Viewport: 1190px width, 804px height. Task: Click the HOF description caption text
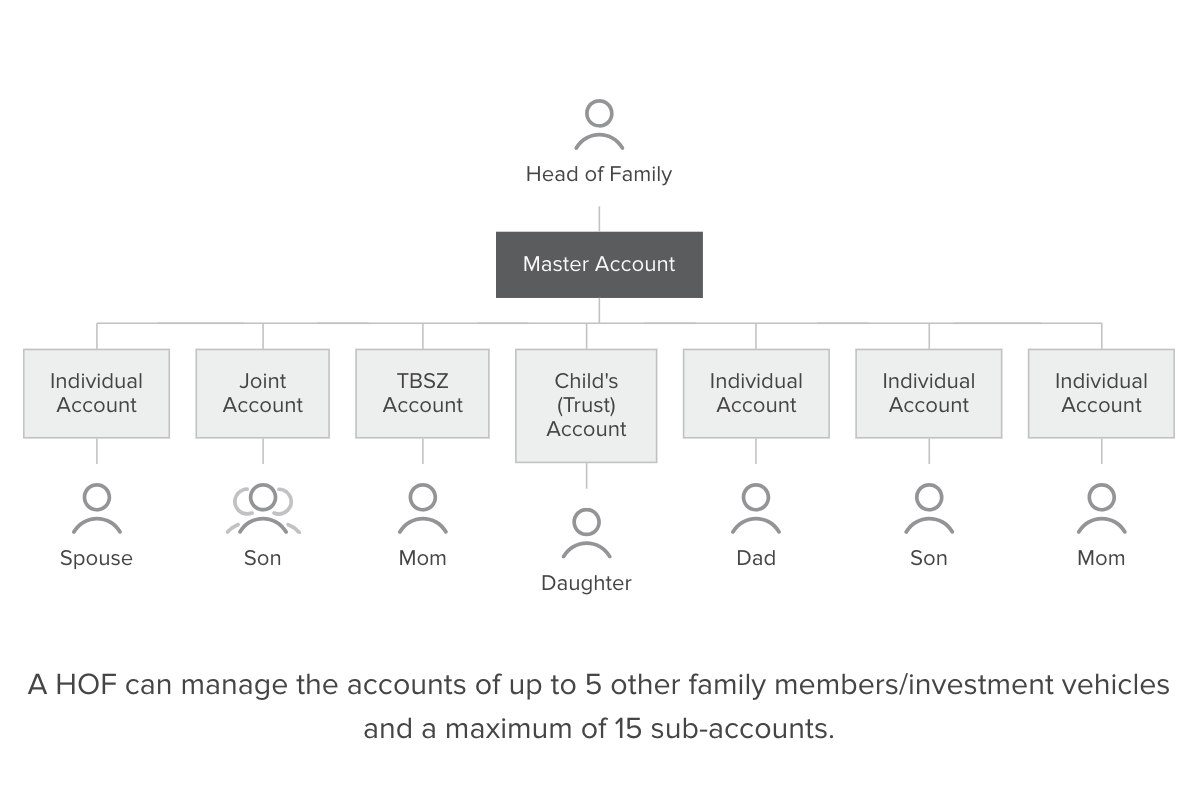click(x=598, y=706)
